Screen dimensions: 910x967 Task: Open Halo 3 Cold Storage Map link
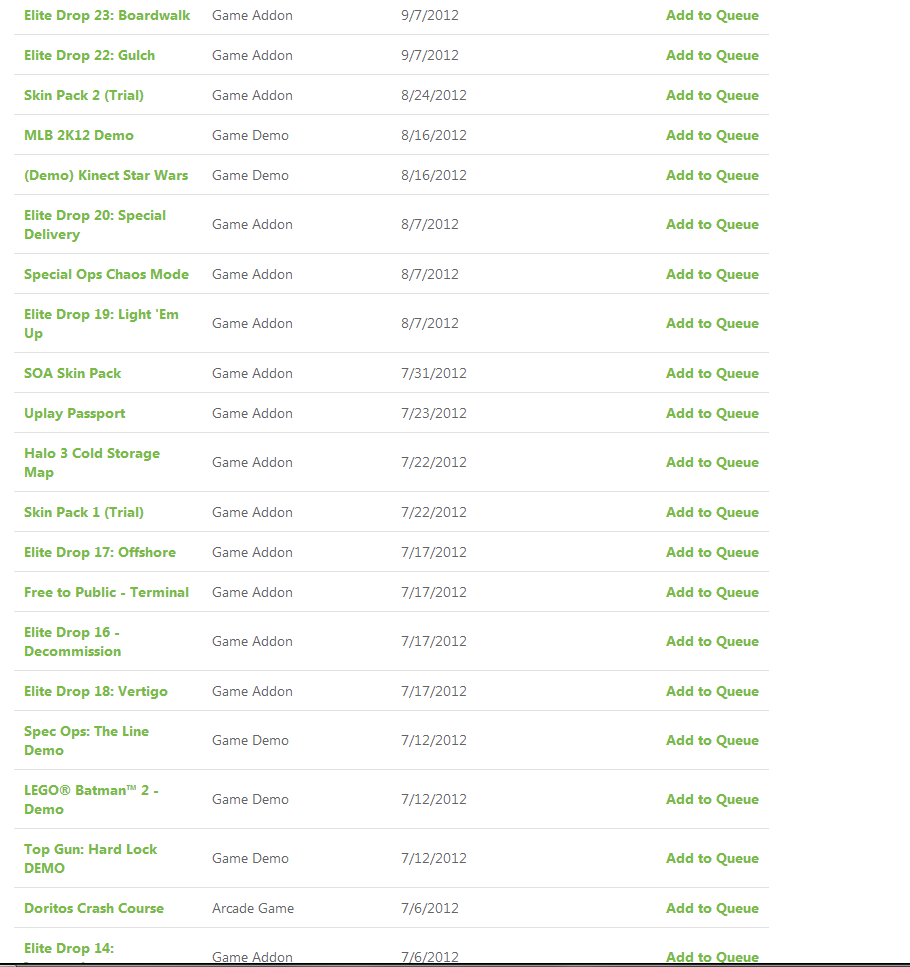[x=92, y=463]
